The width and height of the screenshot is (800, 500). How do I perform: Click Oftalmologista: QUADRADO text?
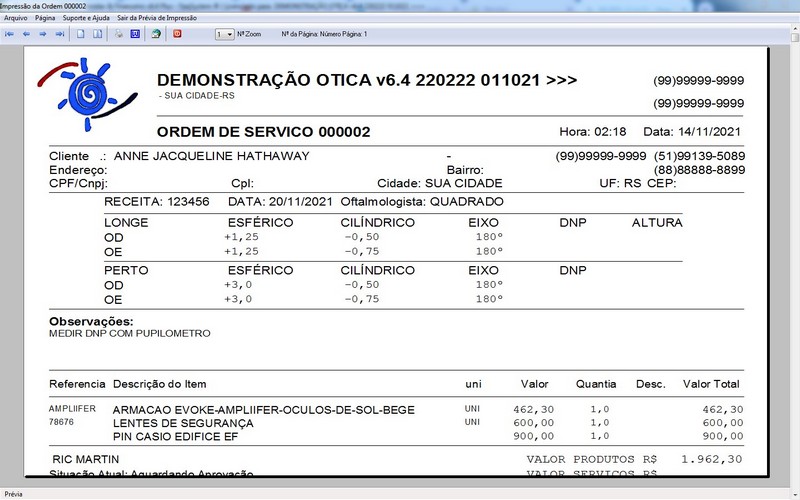422,202
